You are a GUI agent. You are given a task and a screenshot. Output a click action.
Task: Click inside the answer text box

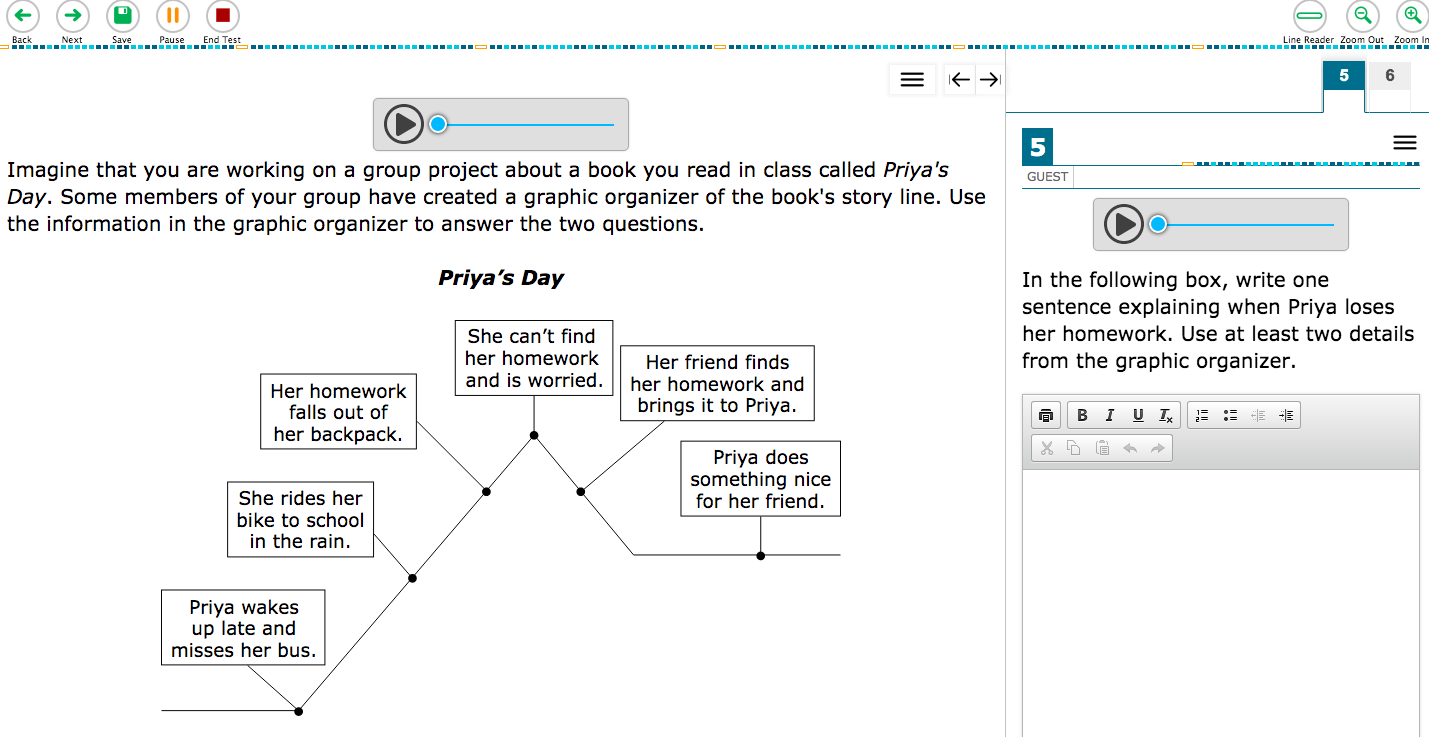[1220, 600]
